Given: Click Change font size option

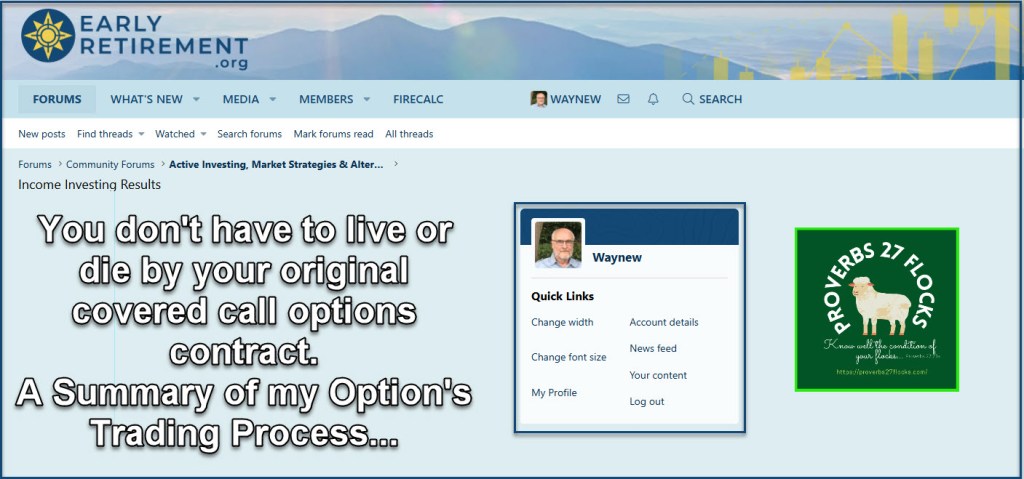Looking at the screenshot, I should tap(568, 357).
